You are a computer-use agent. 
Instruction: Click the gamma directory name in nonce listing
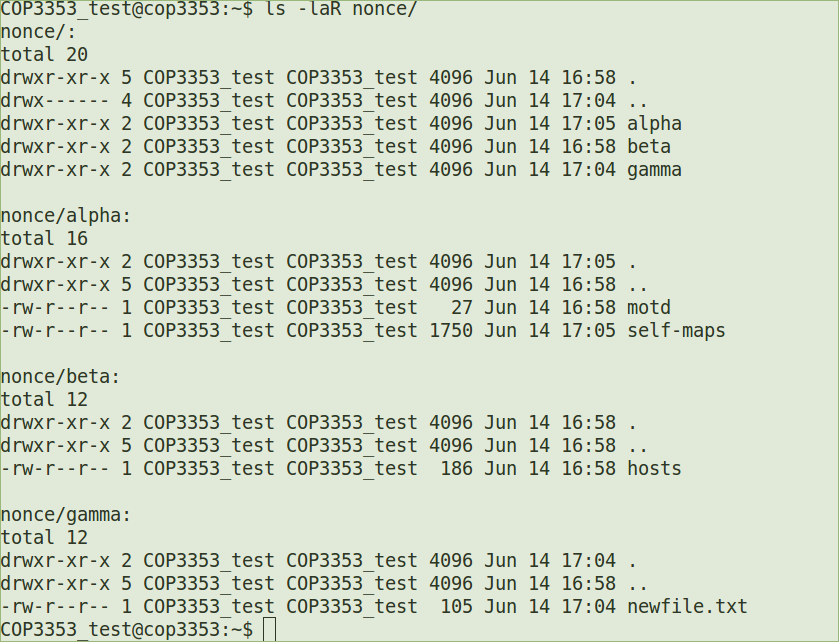654,170
